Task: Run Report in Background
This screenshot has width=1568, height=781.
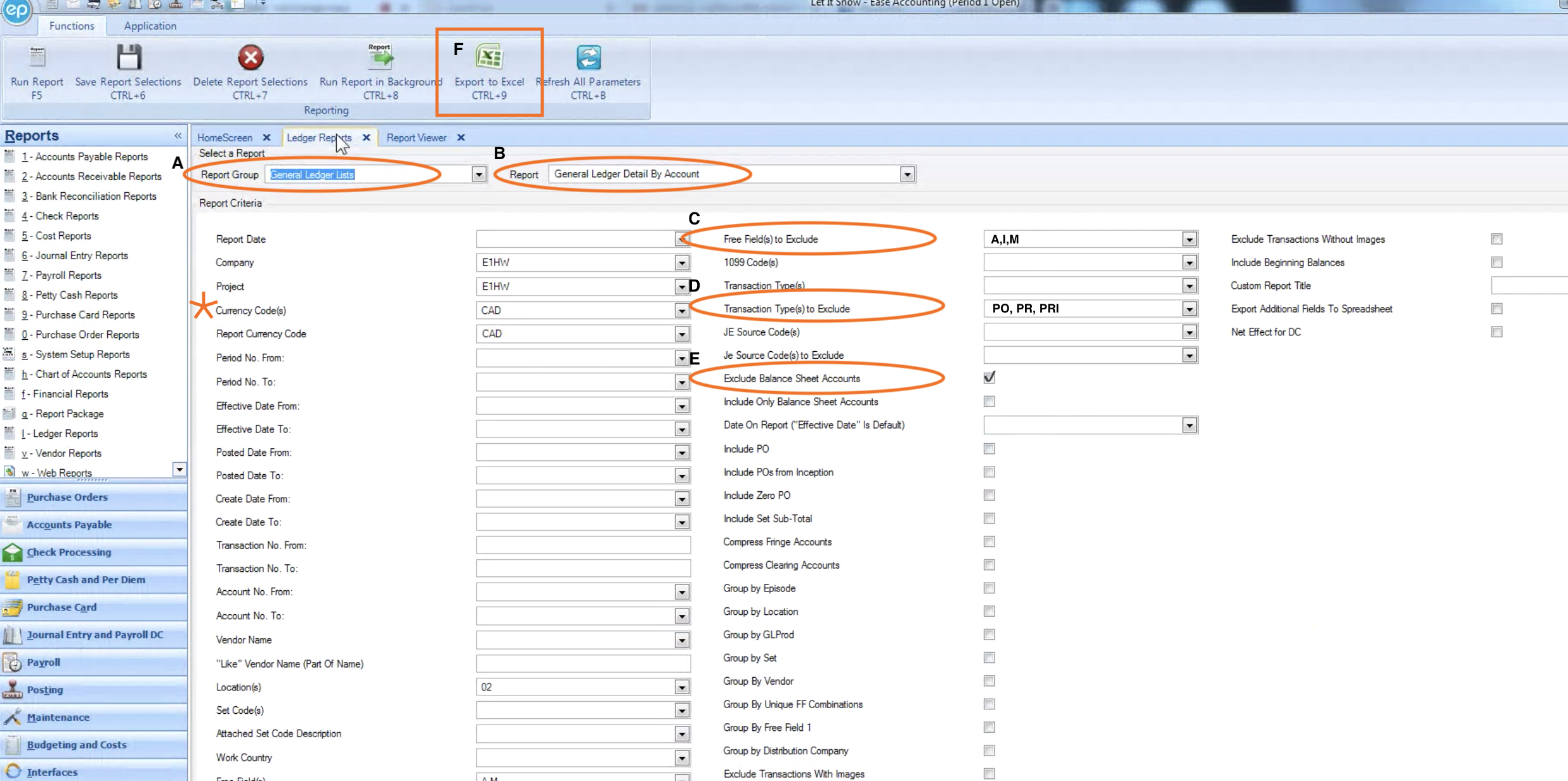Action: click(379, 70)
